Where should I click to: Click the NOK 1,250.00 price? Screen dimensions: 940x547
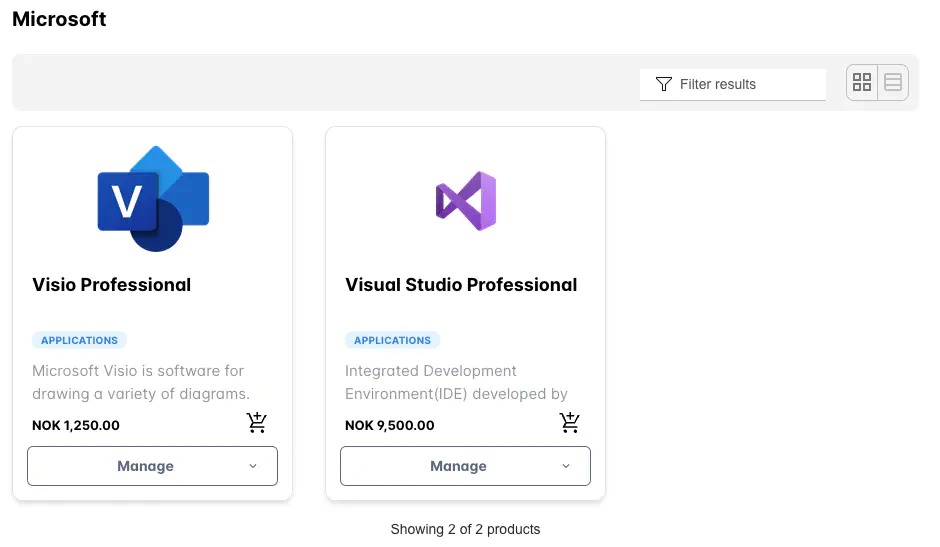pos(76,425)
